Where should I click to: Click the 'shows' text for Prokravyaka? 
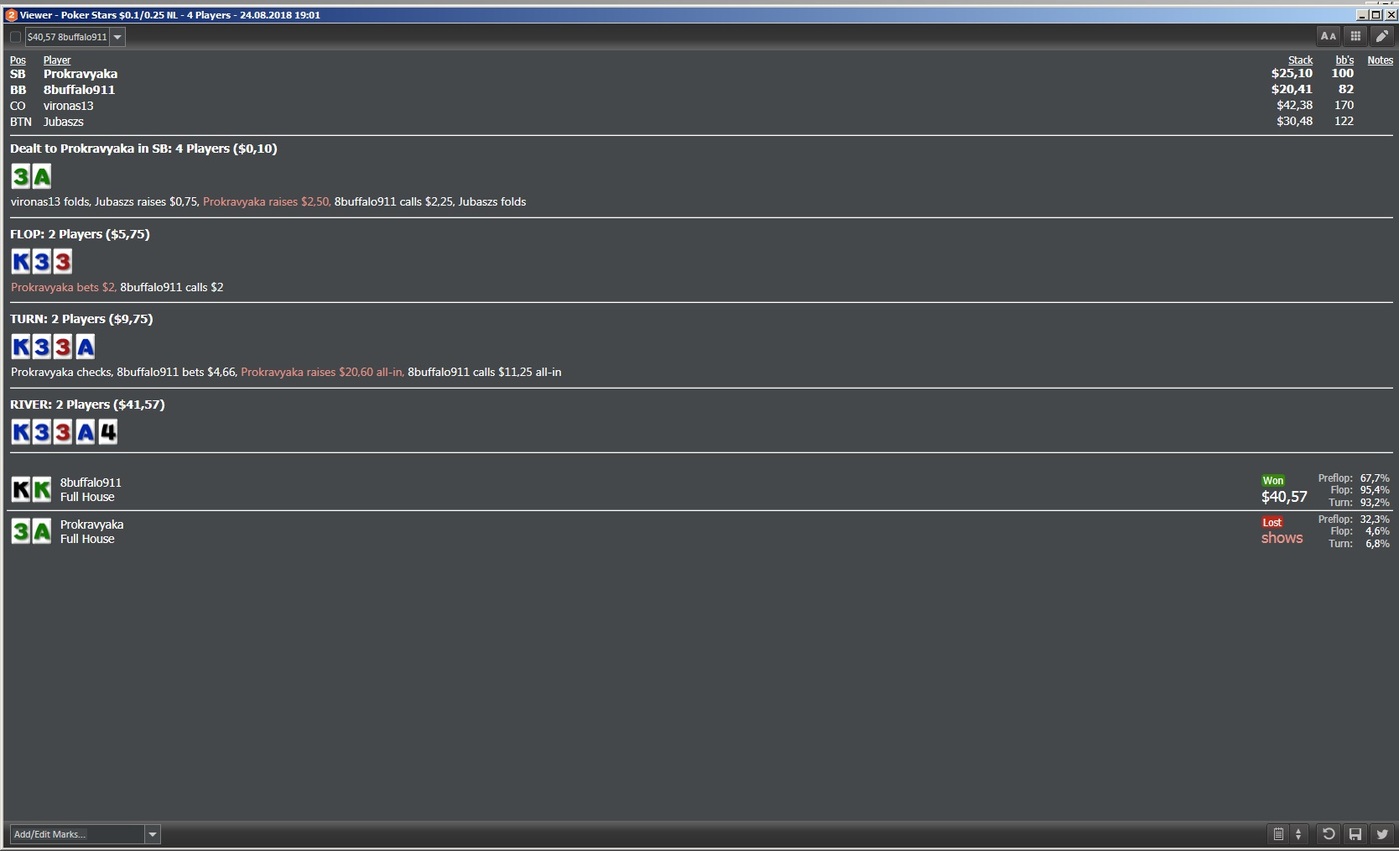pyautogui.click(x=1282, y=538)
